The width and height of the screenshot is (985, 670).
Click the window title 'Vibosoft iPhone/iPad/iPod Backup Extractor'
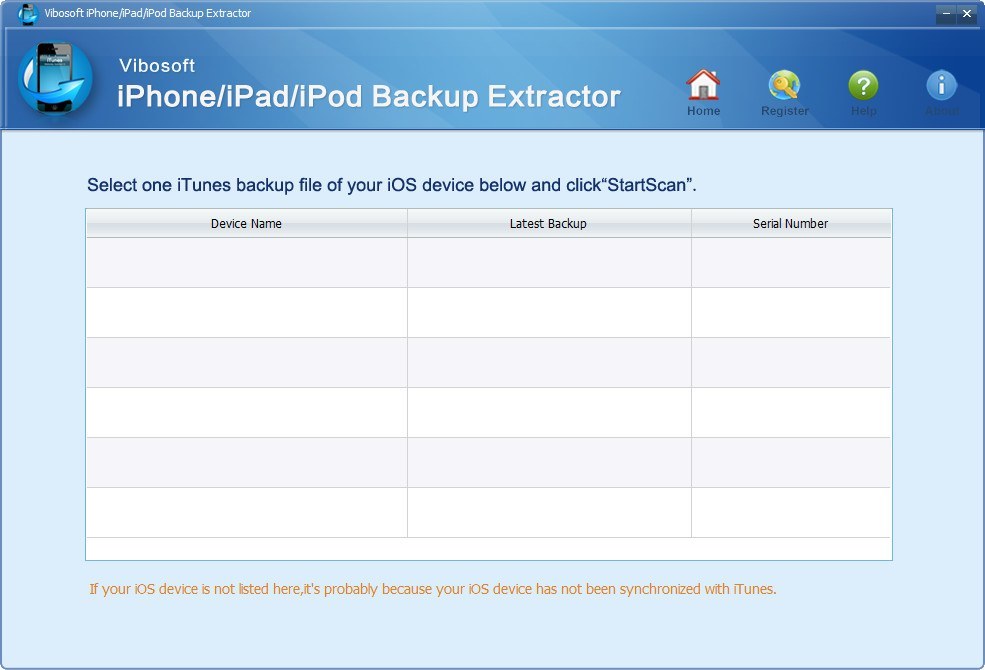click(148, 13)
